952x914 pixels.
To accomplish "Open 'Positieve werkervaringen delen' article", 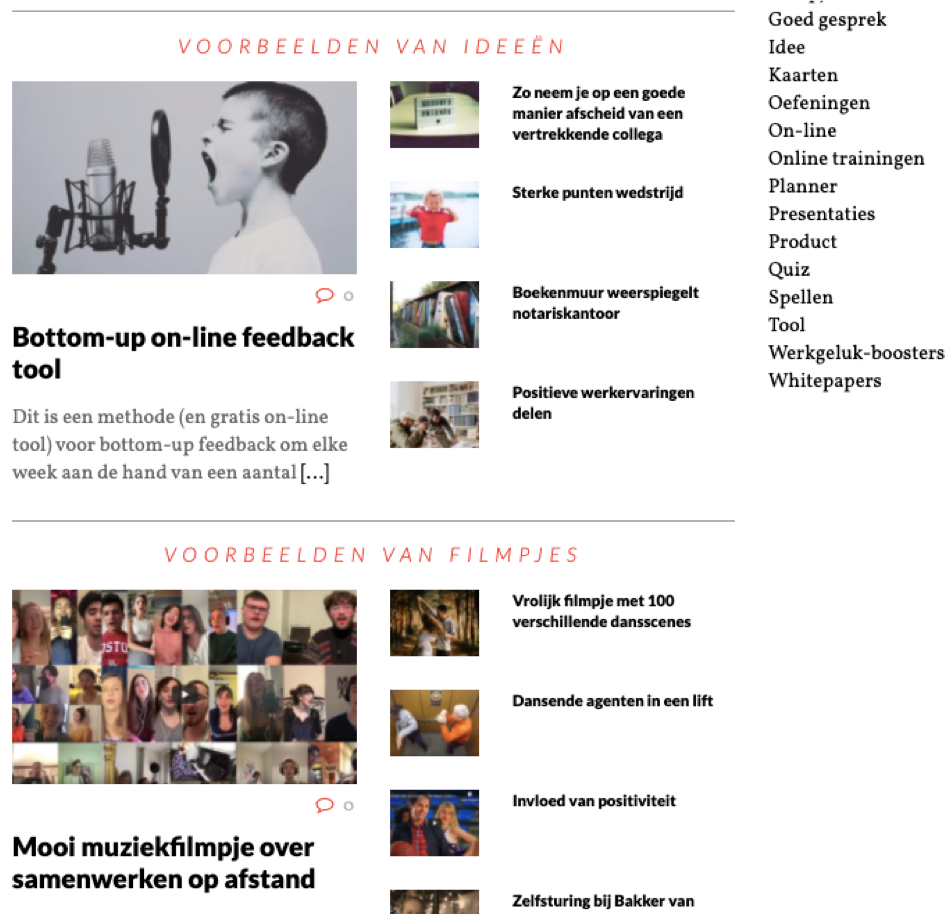I will coord(603,403).
